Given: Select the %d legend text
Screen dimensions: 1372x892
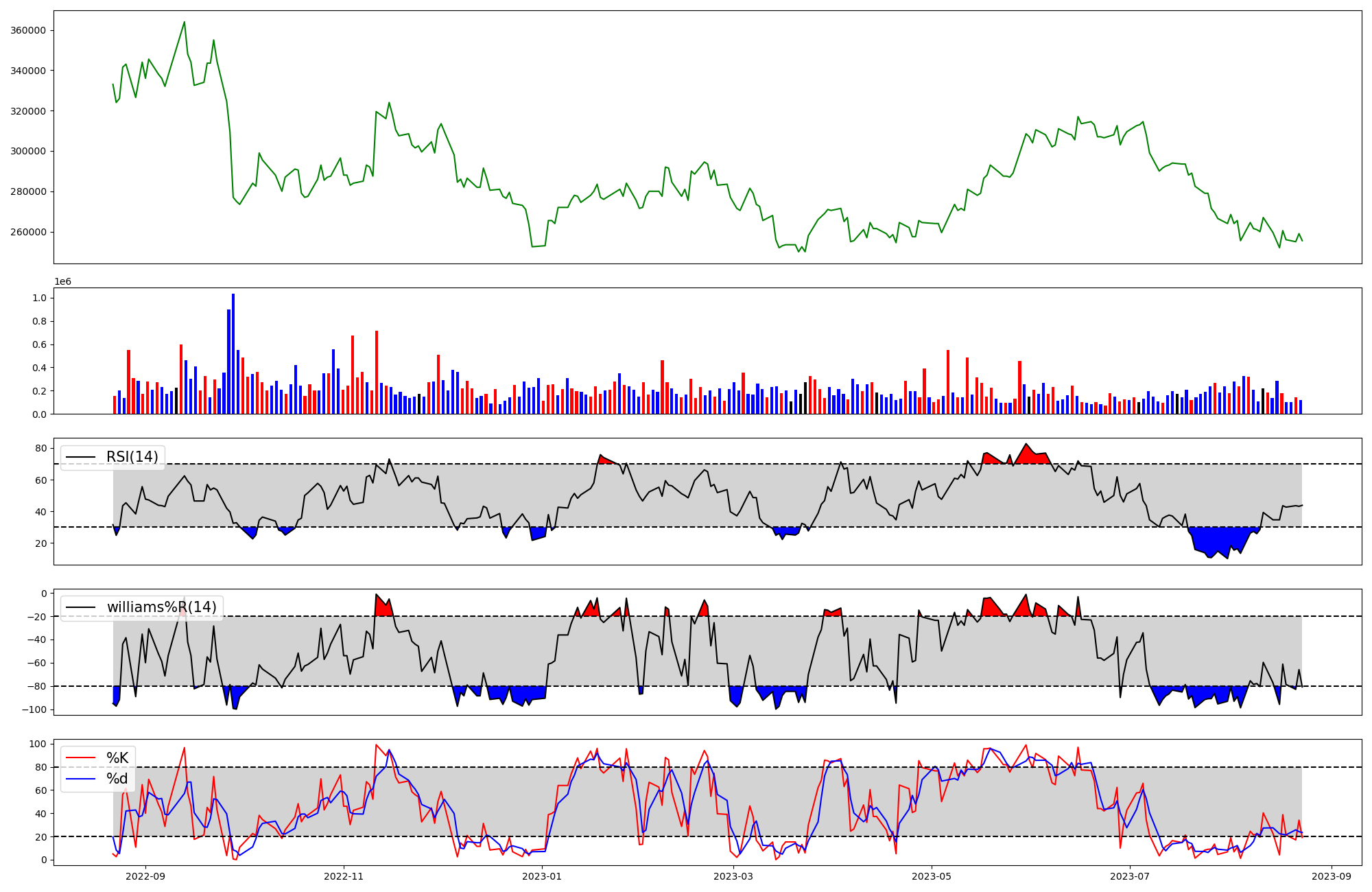Looking at the screenshot, I should (117, 779).
